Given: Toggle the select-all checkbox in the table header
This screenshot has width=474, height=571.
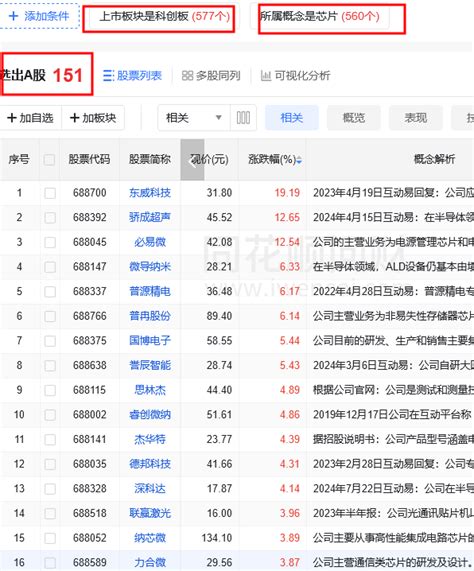Looking at the screenshot, I should (49, 160).
